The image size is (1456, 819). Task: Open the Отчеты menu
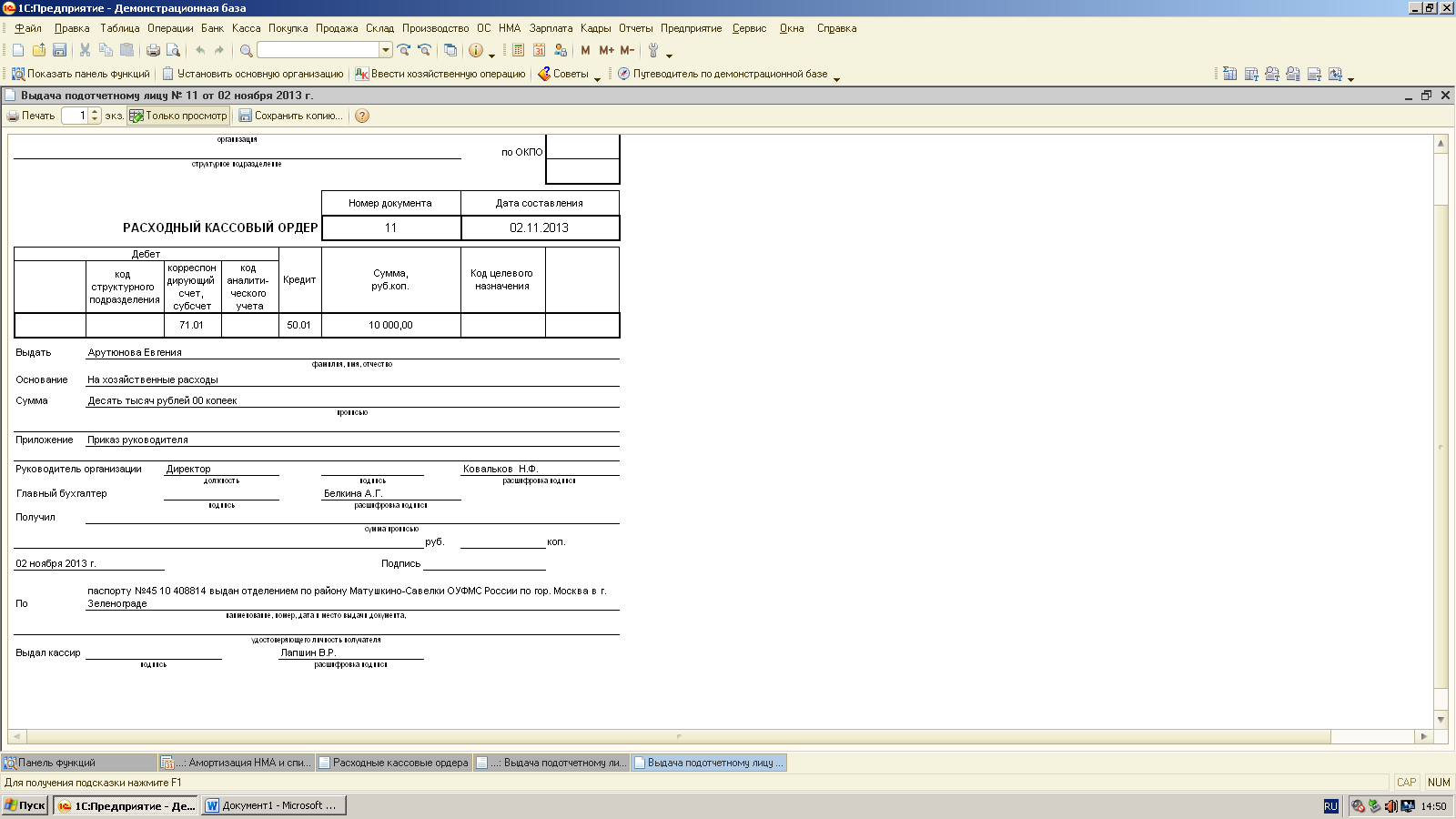coord(635,28)
